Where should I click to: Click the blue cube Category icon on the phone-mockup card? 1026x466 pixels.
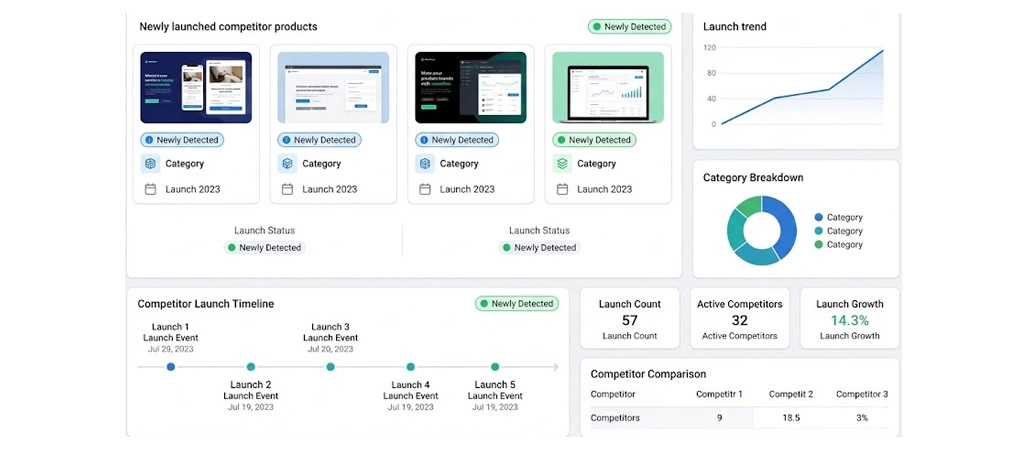pos(150,164)
